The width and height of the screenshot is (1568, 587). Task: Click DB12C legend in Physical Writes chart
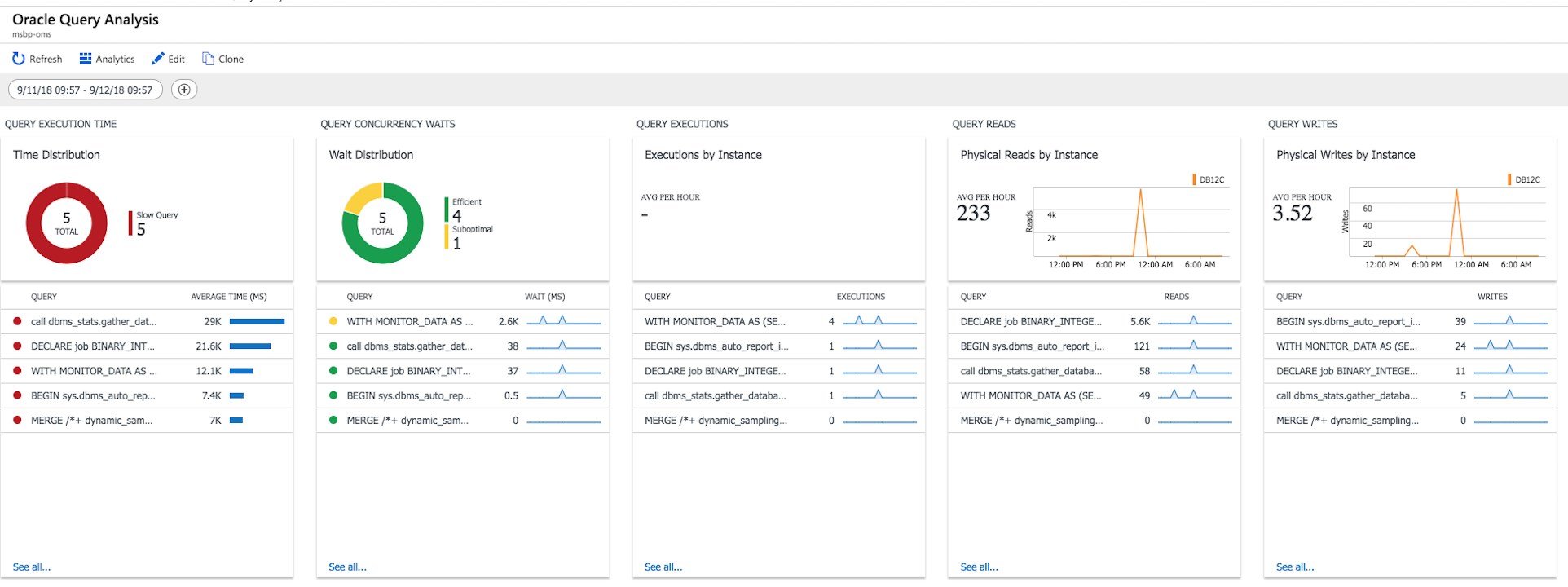(1526, 180)
